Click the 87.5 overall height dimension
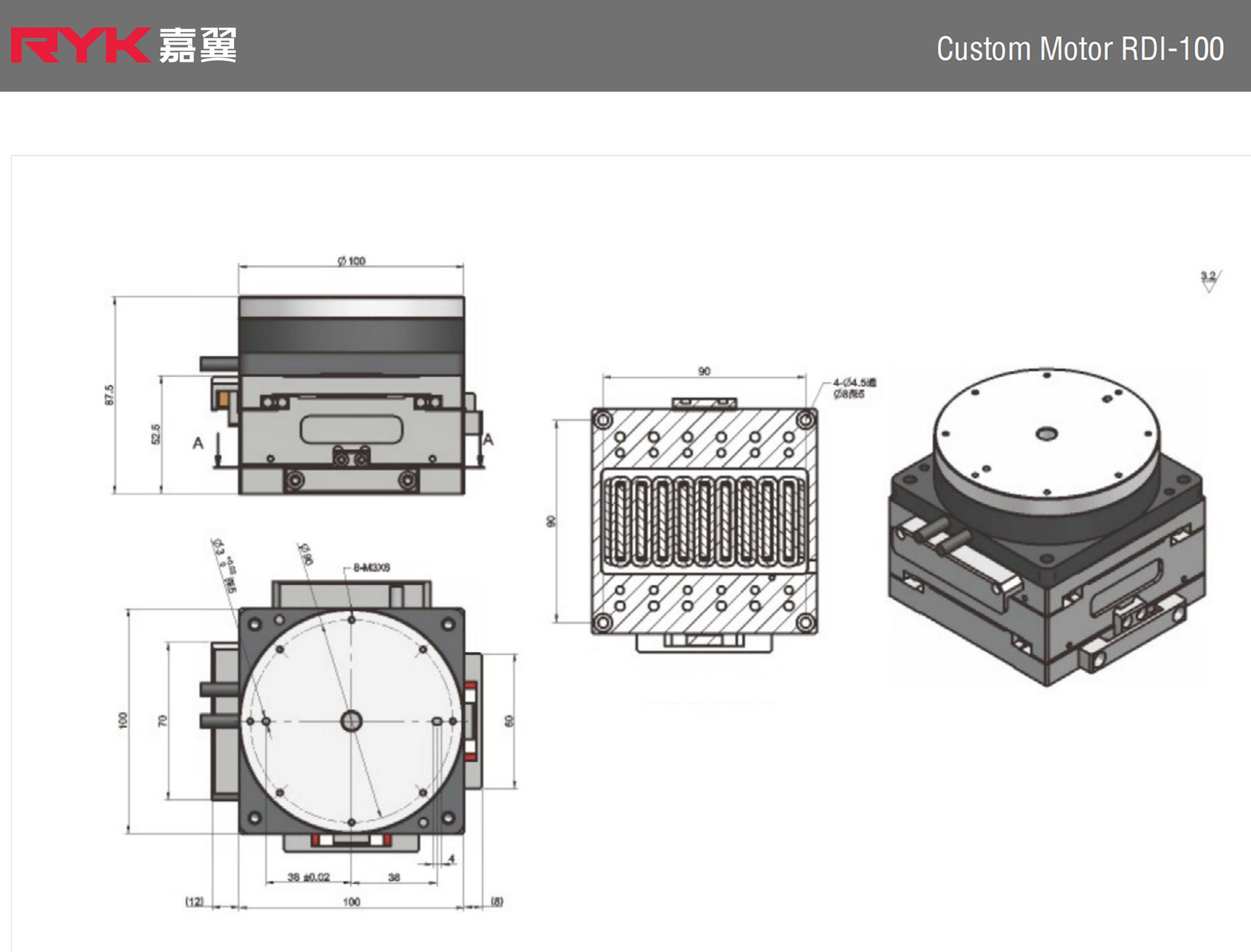The image size is (1251, 952). (109, 395)
